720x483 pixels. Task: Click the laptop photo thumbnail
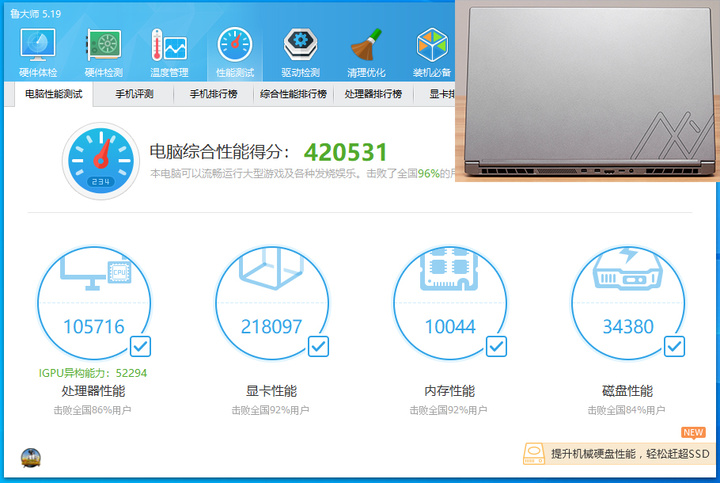[x=587, y=91]
